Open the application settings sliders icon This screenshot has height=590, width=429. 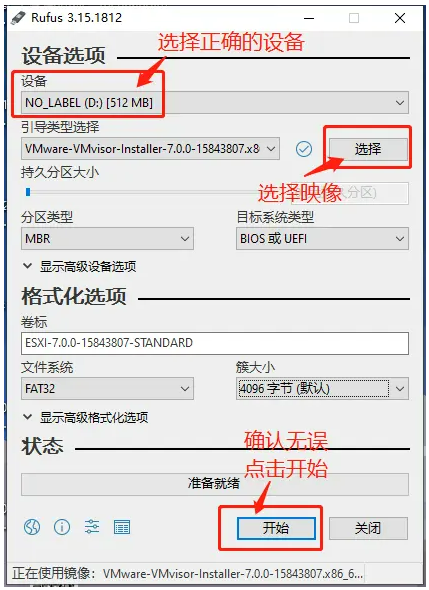click(92, 527)
